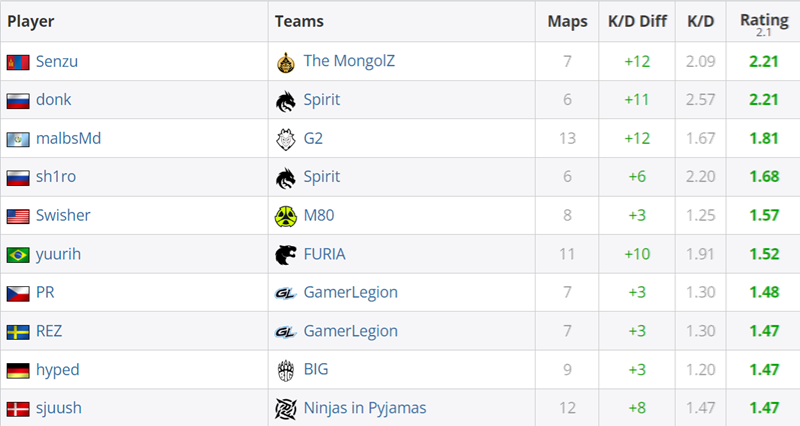Click the K/D column header
800x426 pixels.
pos(701,21)
